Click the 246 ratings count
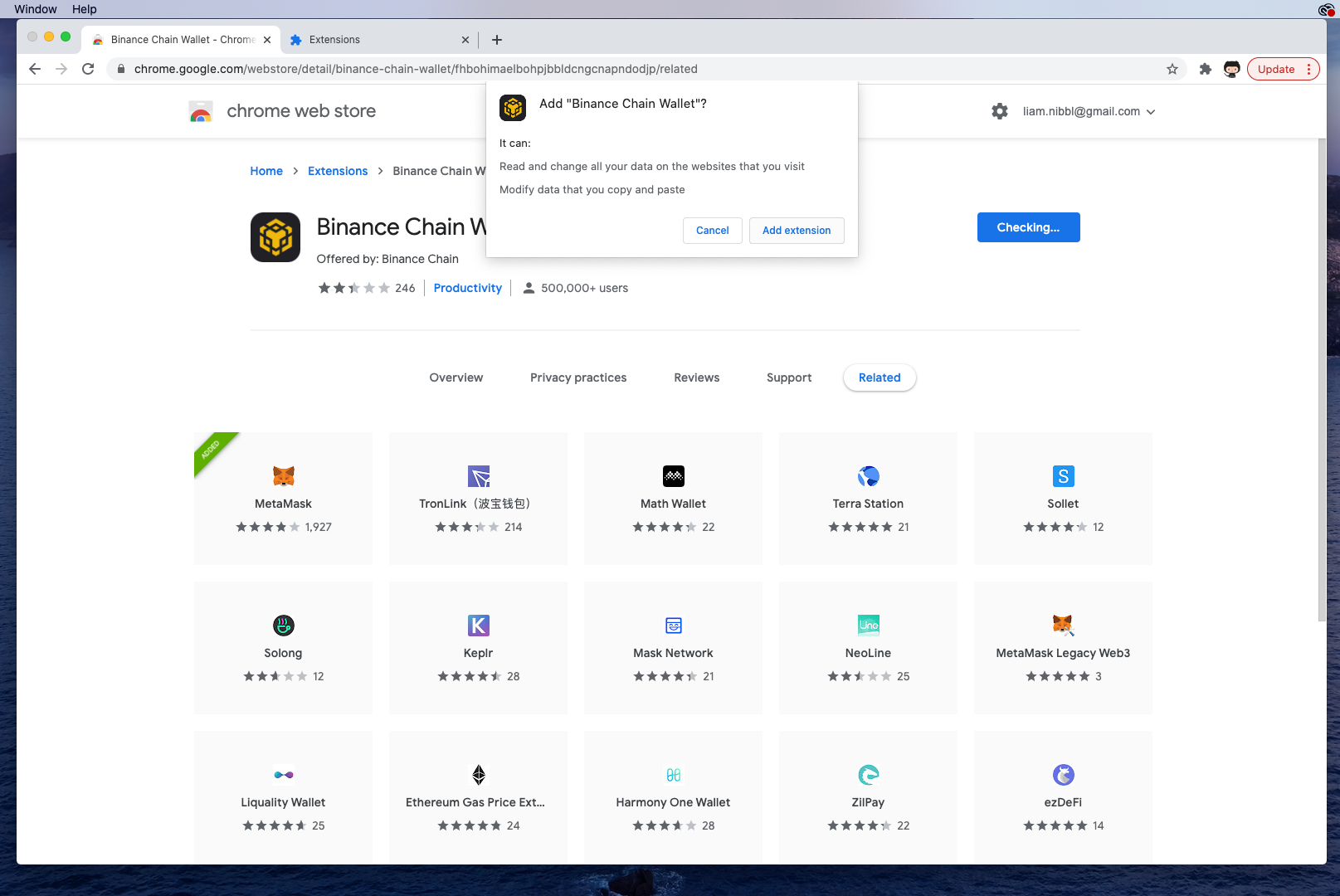 (405, 288)
